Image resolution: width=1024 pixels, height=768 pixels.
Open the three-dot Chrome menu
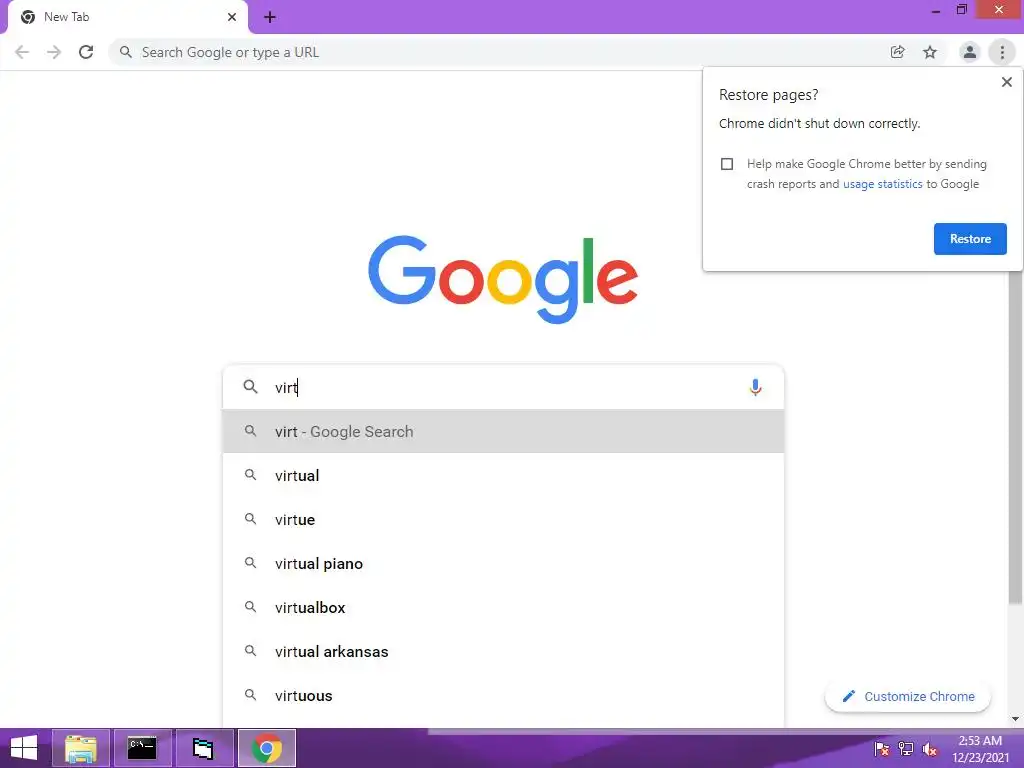(1002, 52)
